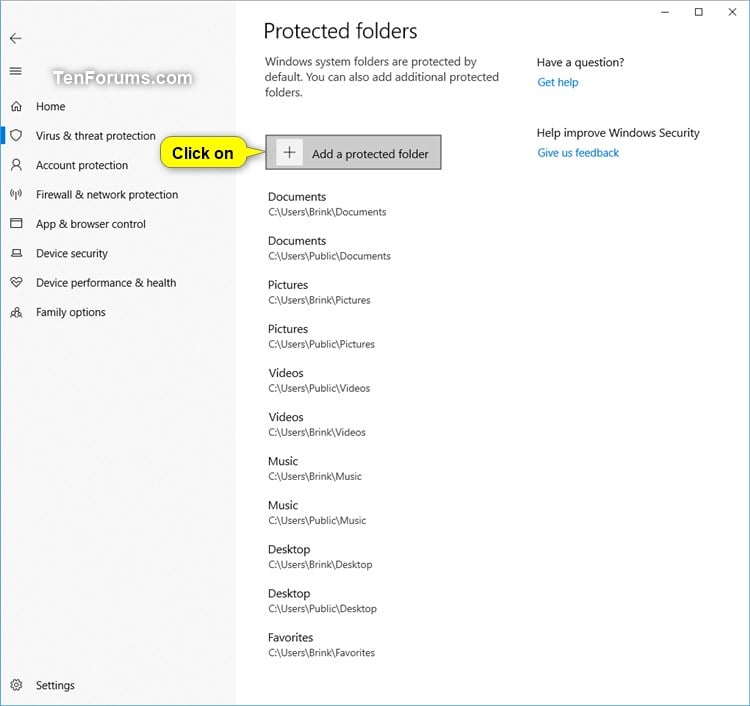The width and height of the screenshot is (750, 706).
Task: Click the Account protection person icon
Action: (x=16, y=165)
